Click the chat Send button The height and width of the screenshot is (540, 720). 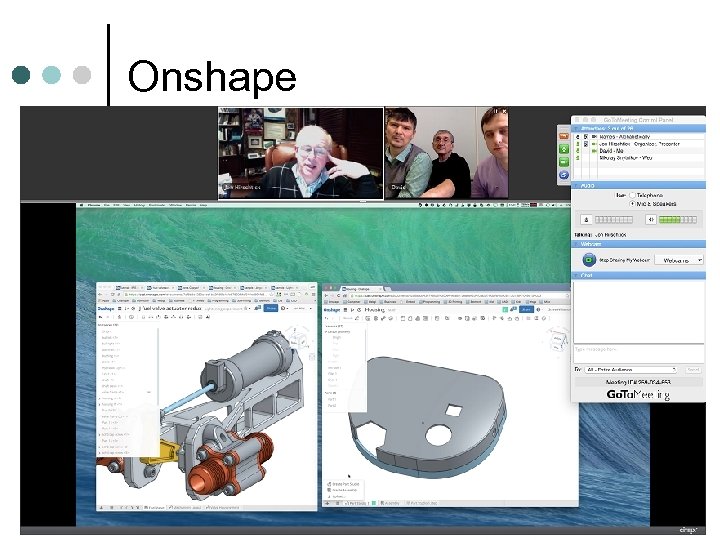pos(693,369)
